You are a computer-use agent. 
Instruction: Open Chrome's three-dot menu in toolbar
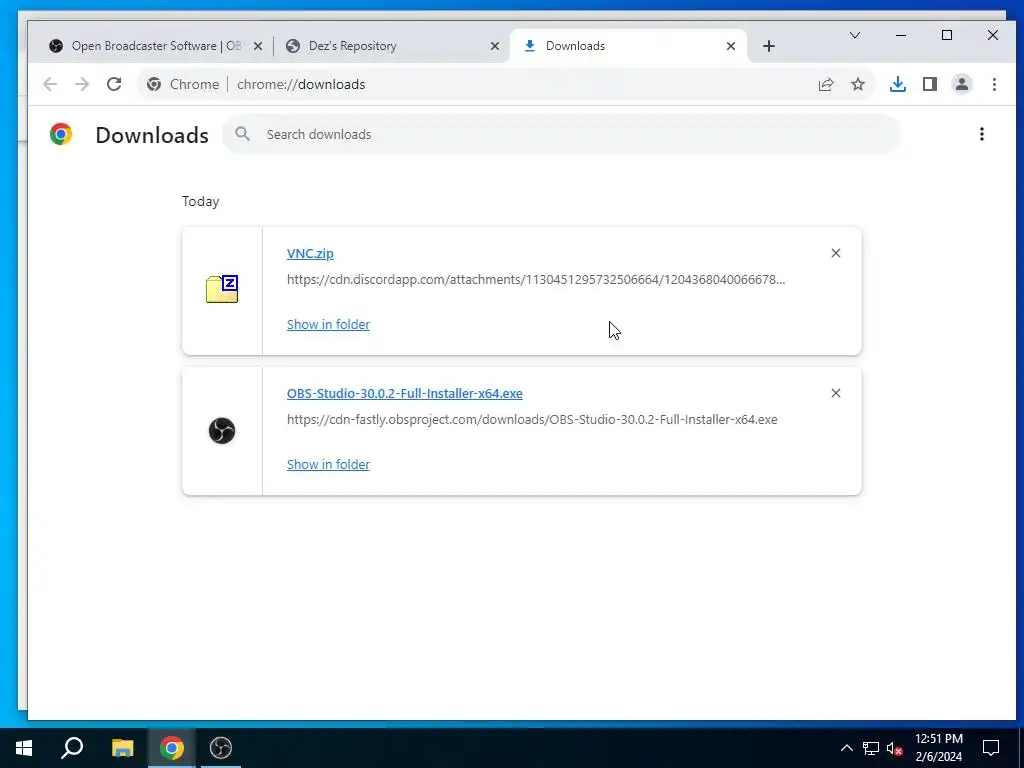click(x=994, y=84)
